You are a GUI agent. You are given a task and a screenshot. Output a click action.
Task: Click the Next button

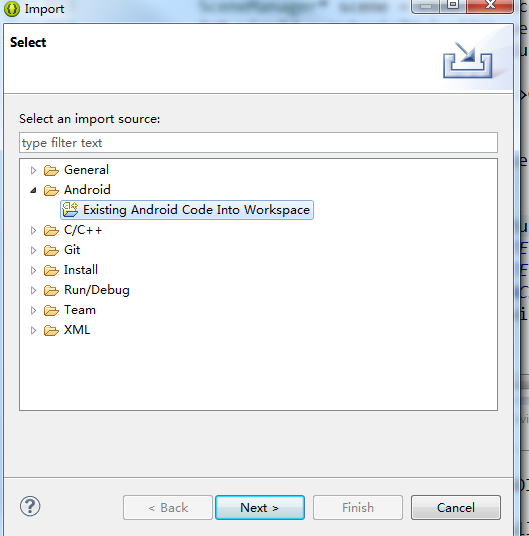[260, 508]
